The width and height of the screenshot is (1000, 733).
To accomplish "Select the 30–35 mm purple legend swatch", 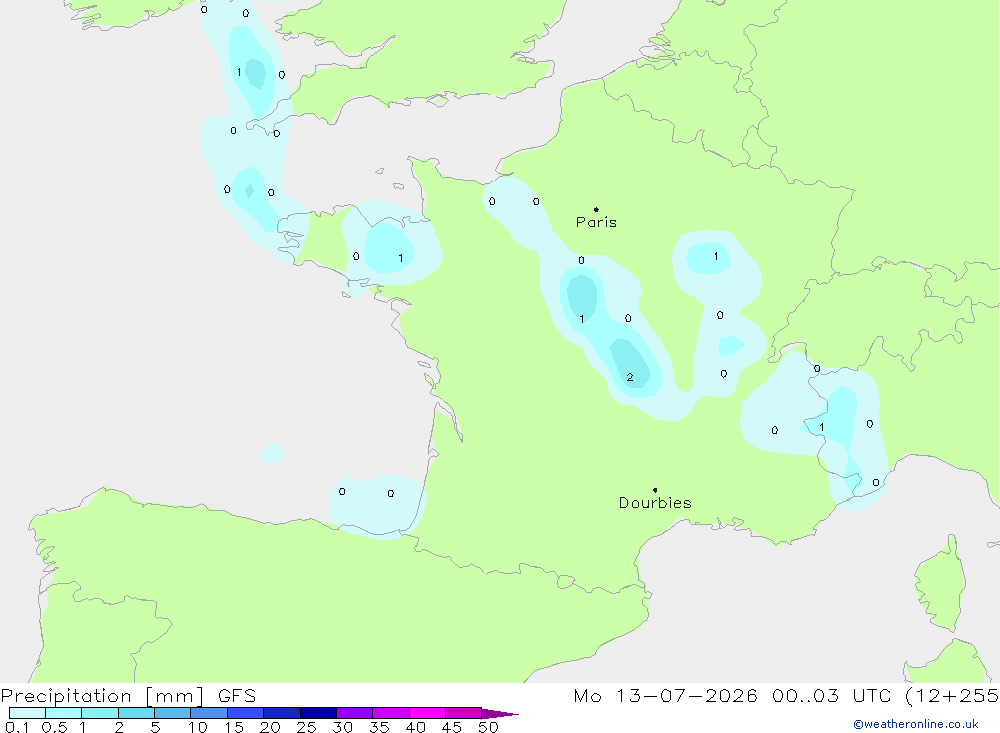I will coord(355,713).
